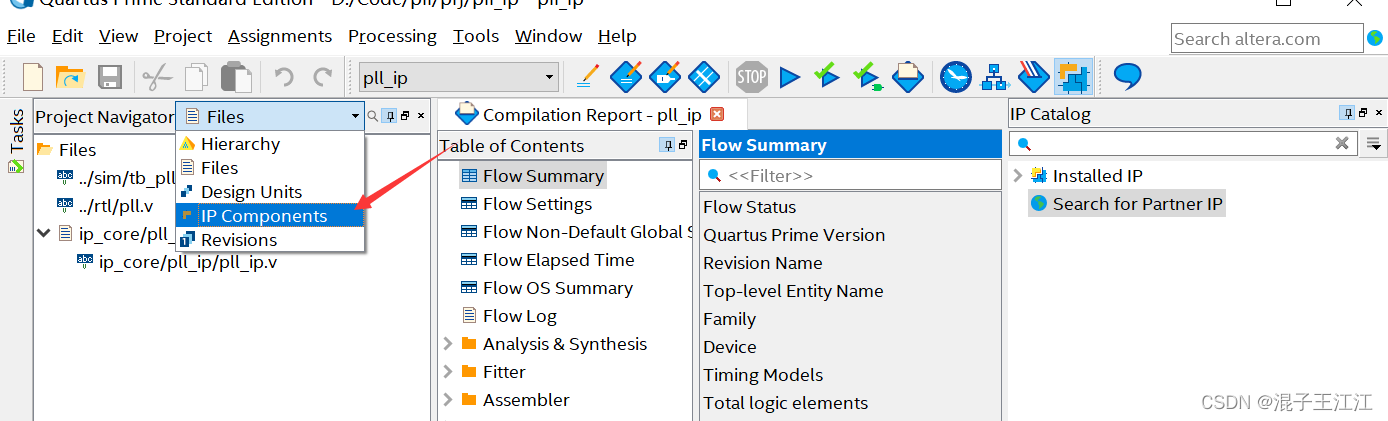Undo the last action

pos(284,76)
